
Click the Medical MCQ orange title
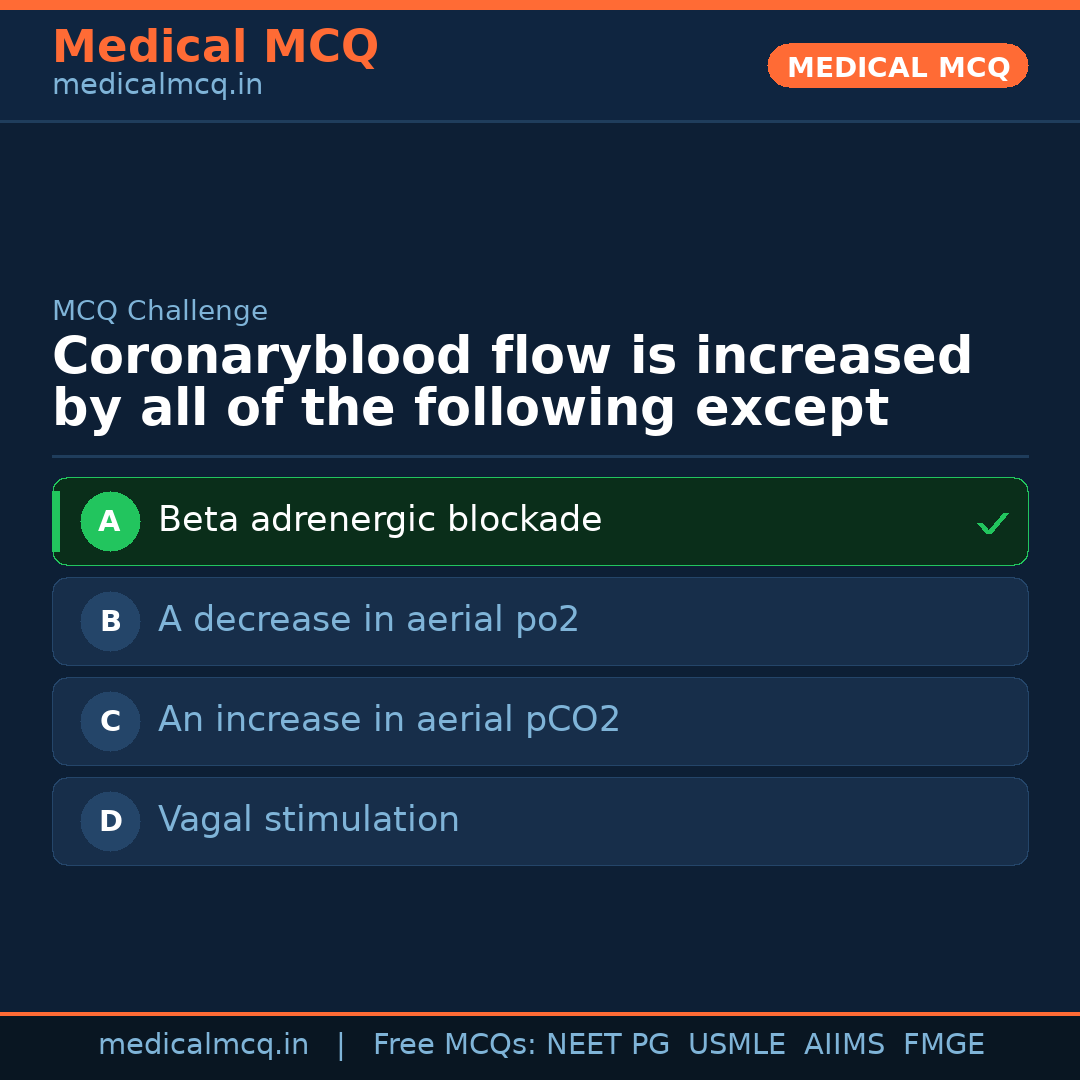tap(215, 47)
